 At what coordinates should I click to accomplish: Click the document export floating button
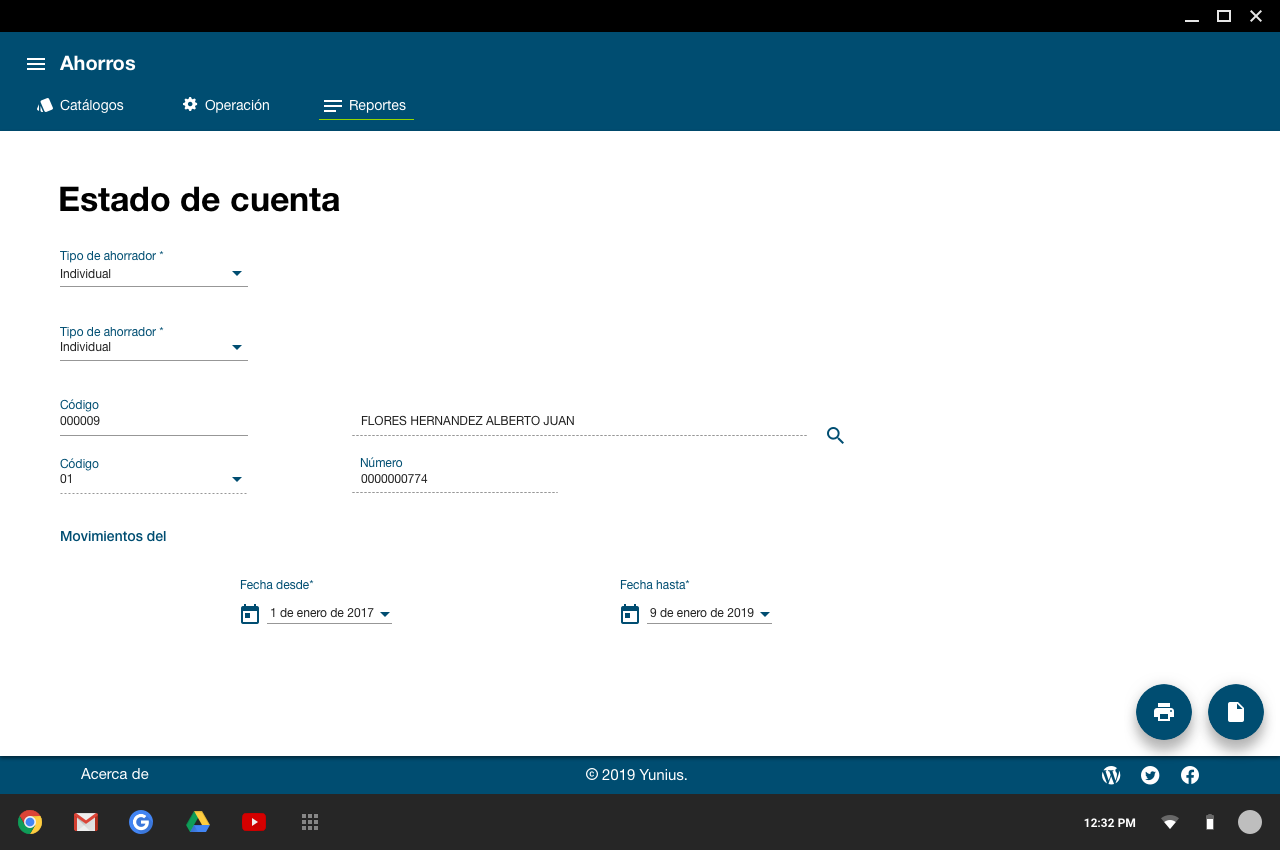coord(1235,712)
